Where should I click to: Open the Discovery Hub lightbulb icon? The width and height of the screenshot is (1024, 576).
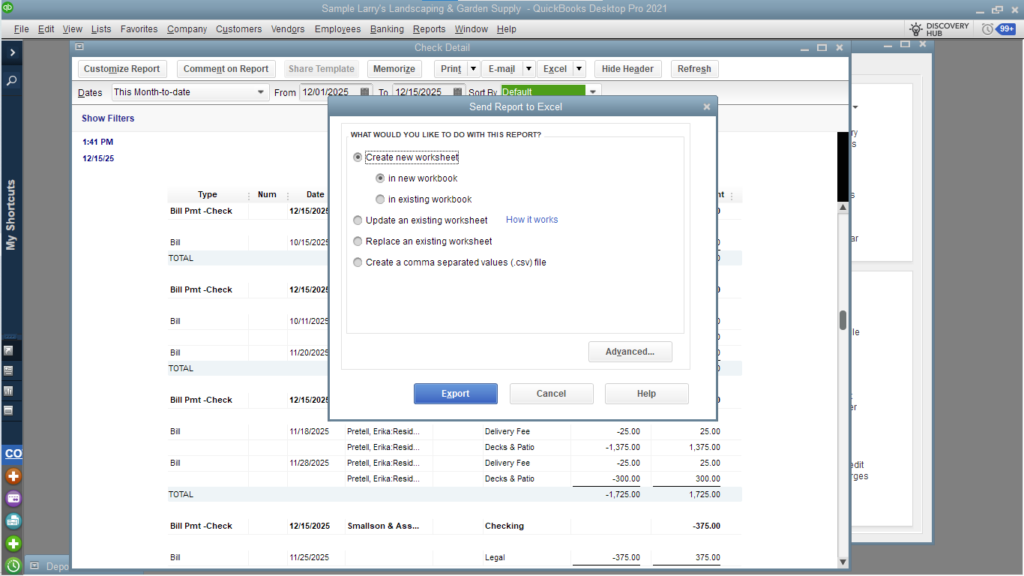916,29
